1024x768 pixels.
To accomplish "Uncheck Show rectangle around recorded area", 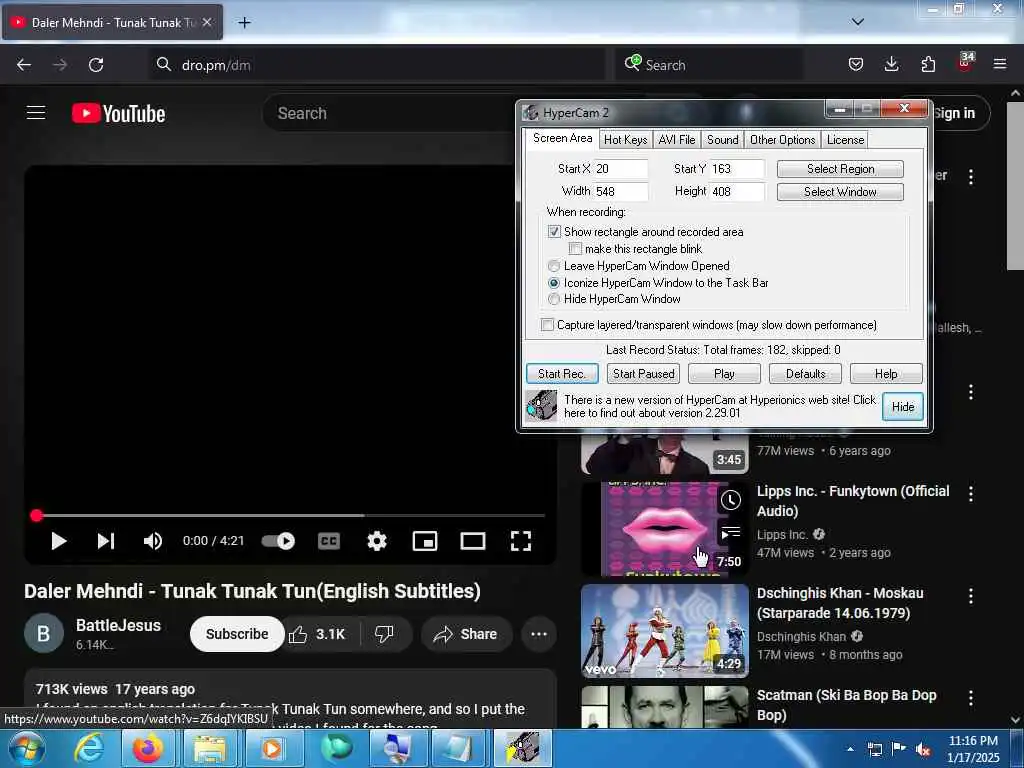I will tap(554, 232).
